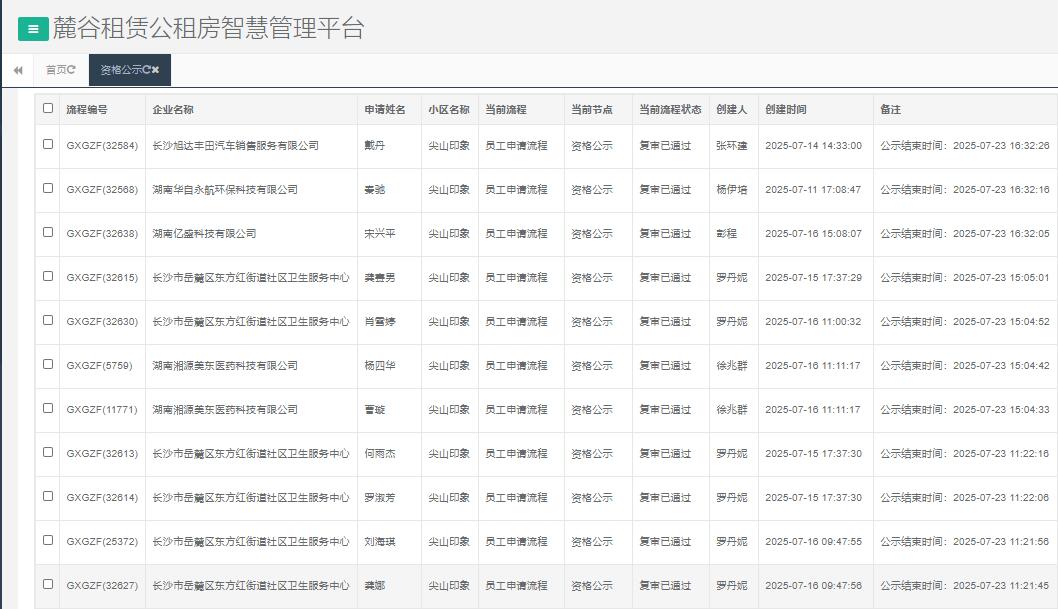Click the 创建时间 column header

click(786, 109)
